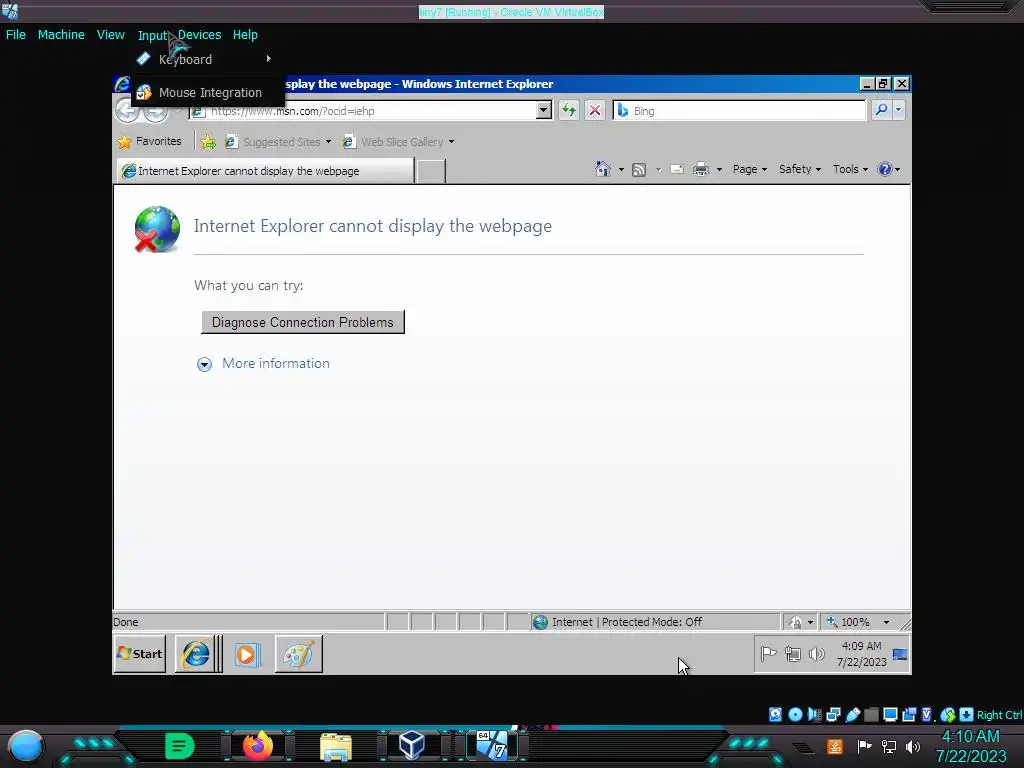
Task: Toggle Mouse Integration in Input menu
Action: pos(208,93)
